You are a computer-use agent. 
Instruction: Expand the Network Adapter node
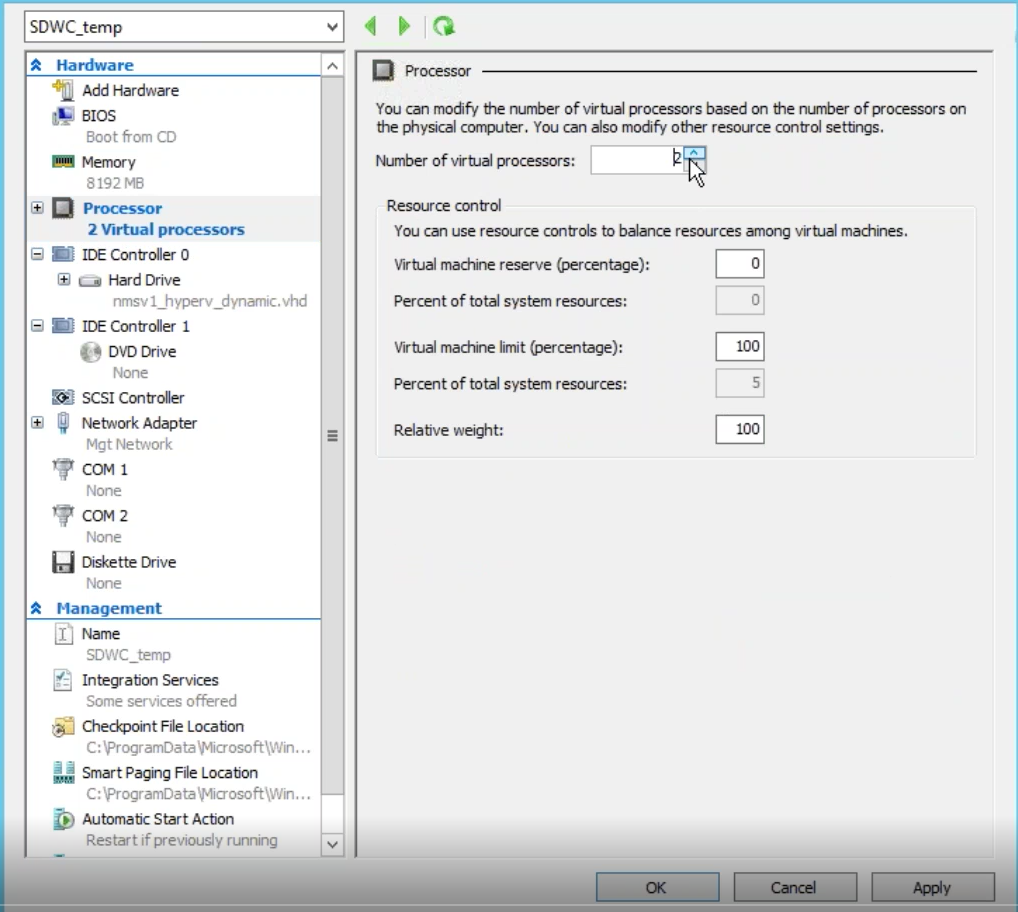(38, 423)
